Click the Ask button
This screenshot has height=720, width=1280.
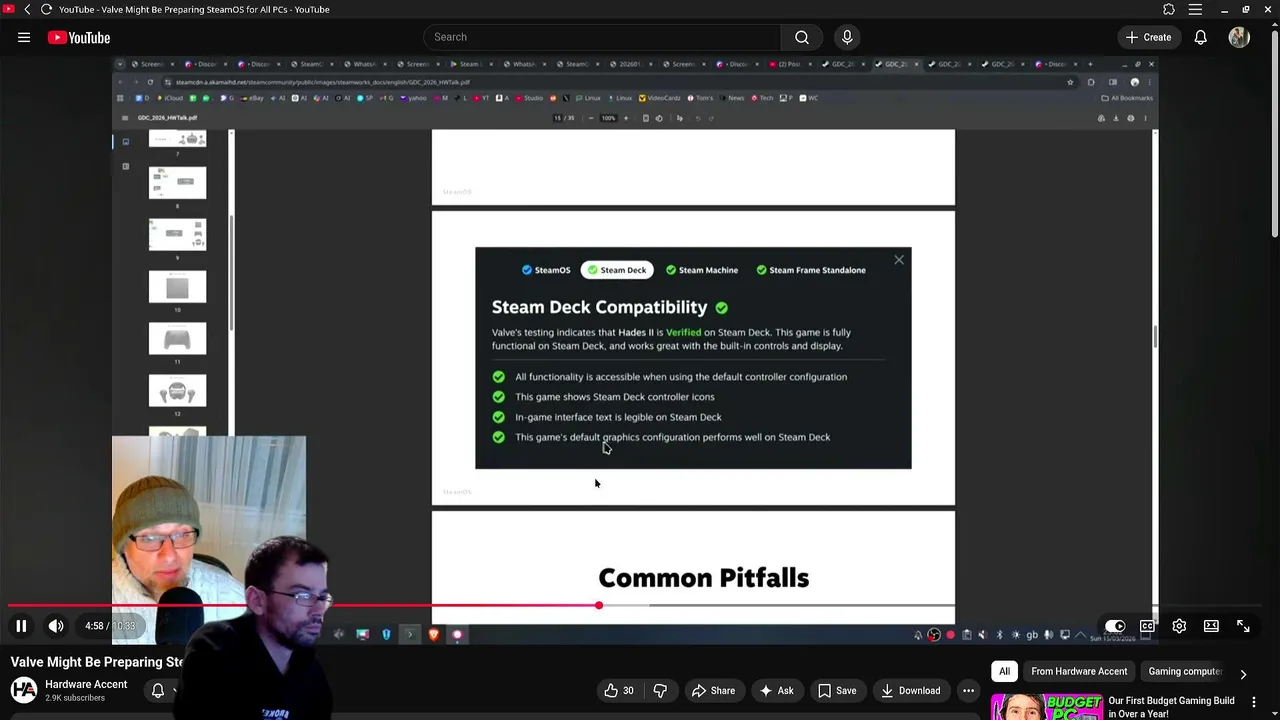[776, 690]
